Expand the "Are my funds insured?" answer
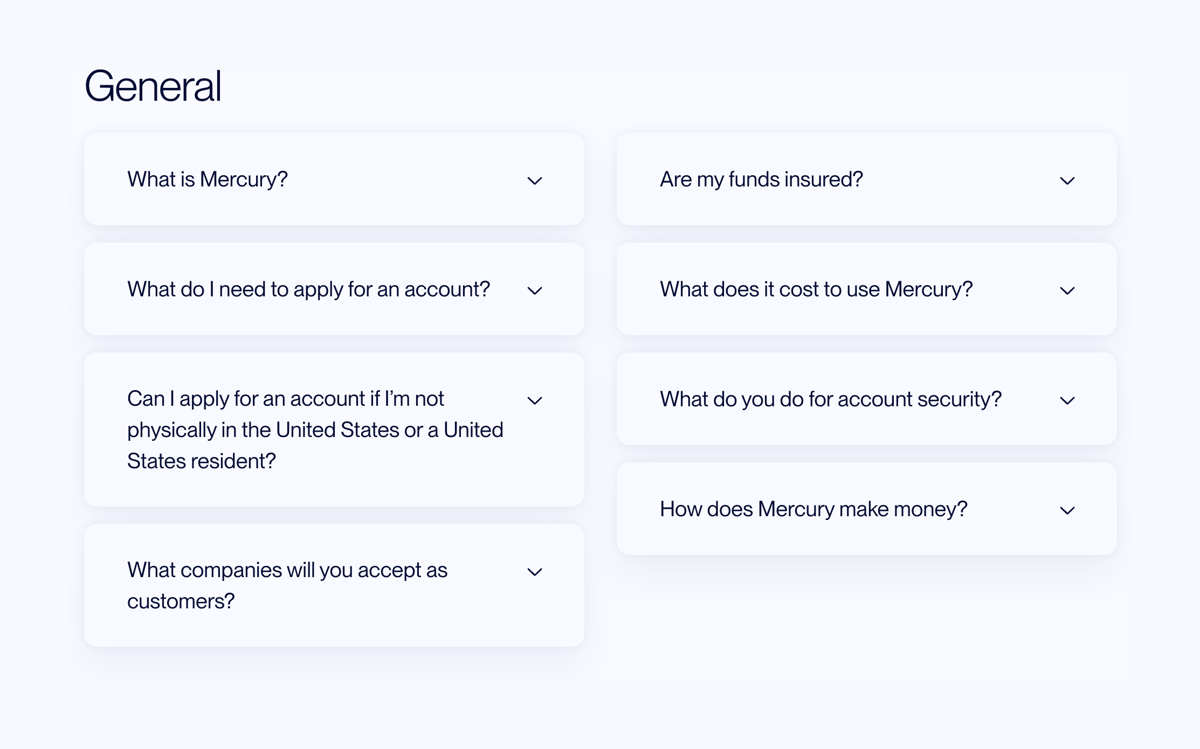The image size is (1200, 749). coord(1067,180)
